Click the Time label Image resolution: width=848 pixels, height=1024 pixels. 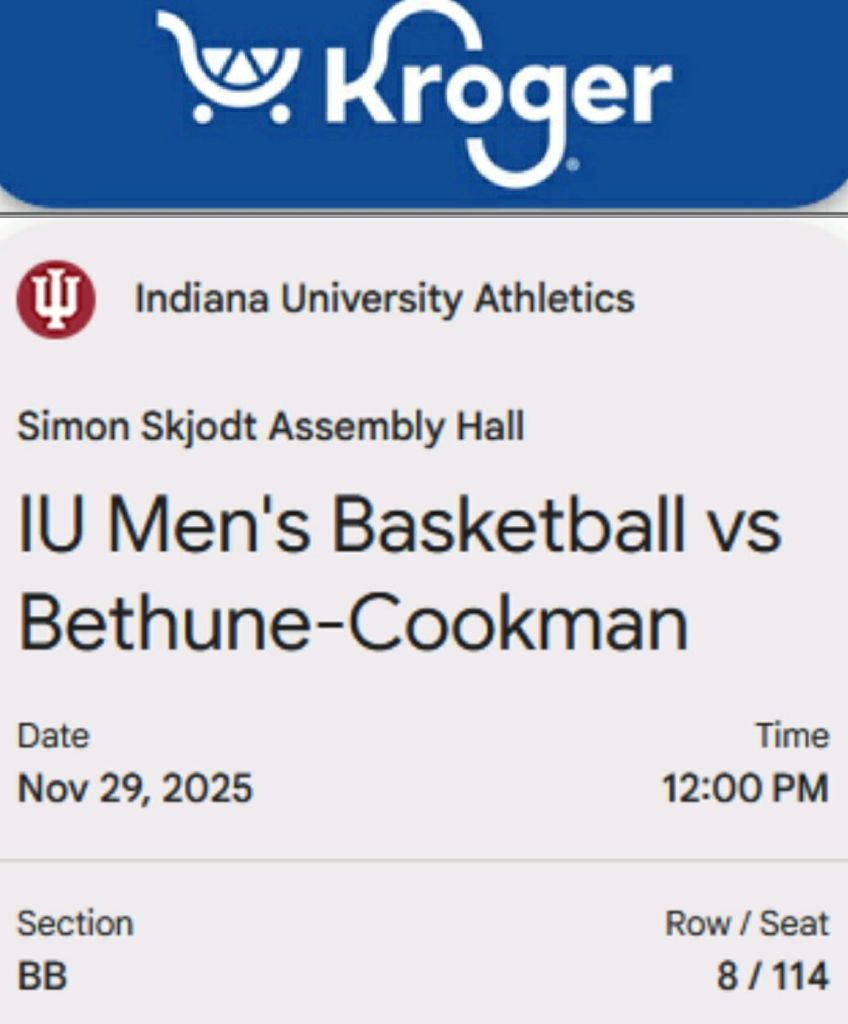click(x=792, y=736)
